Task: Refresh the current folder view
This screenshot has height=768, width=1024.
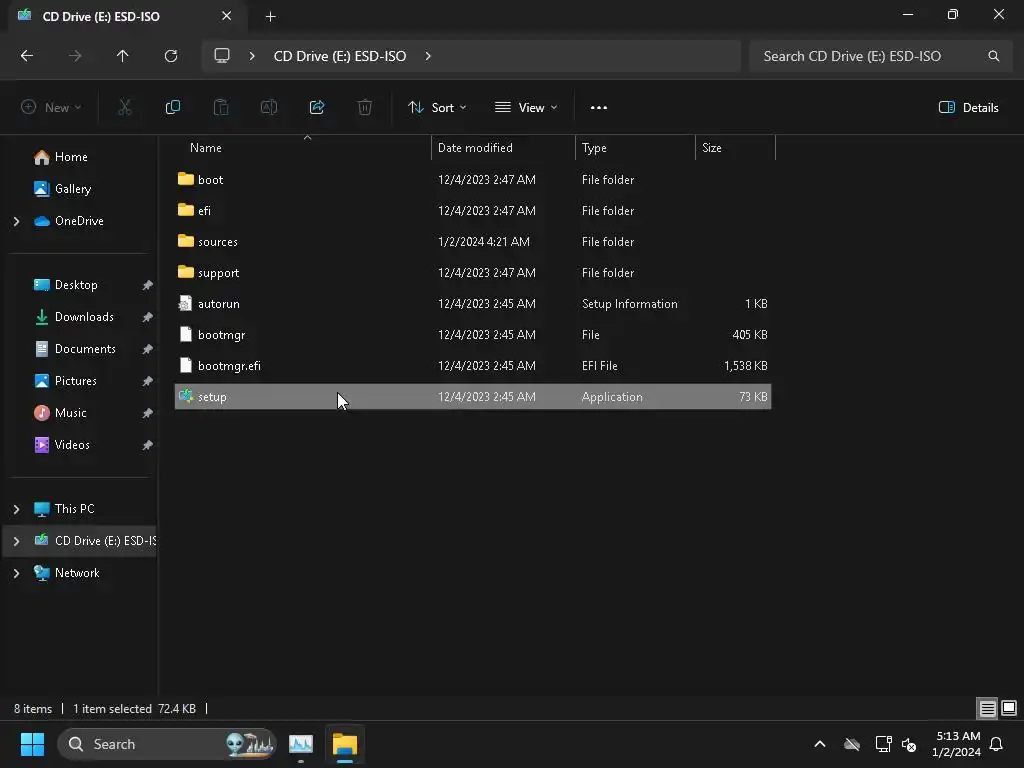Action: click(x=171, y=56)
